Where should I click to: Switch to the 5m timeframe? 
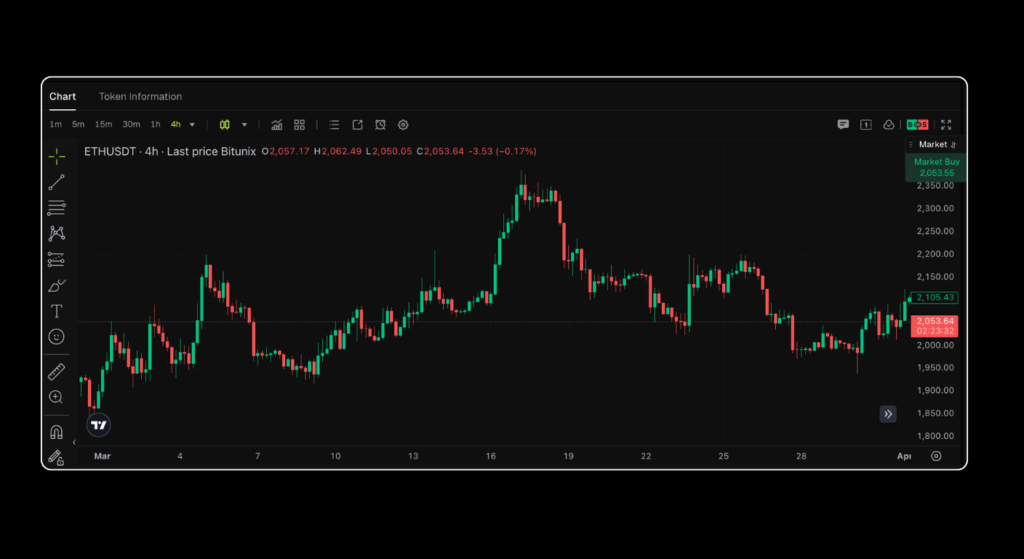point(78,124)
